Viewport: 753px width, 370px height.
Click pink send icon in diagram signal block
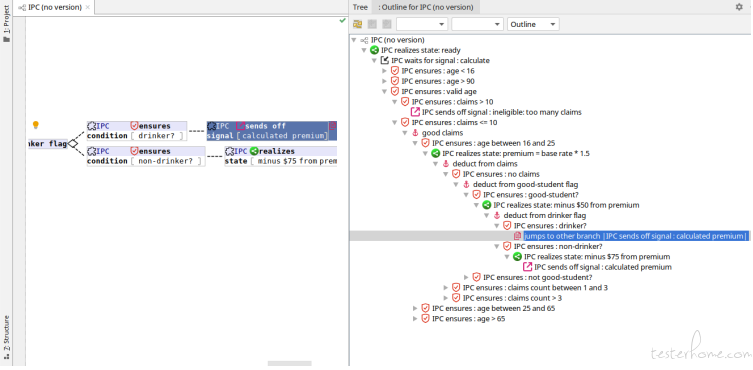point(241,126)
